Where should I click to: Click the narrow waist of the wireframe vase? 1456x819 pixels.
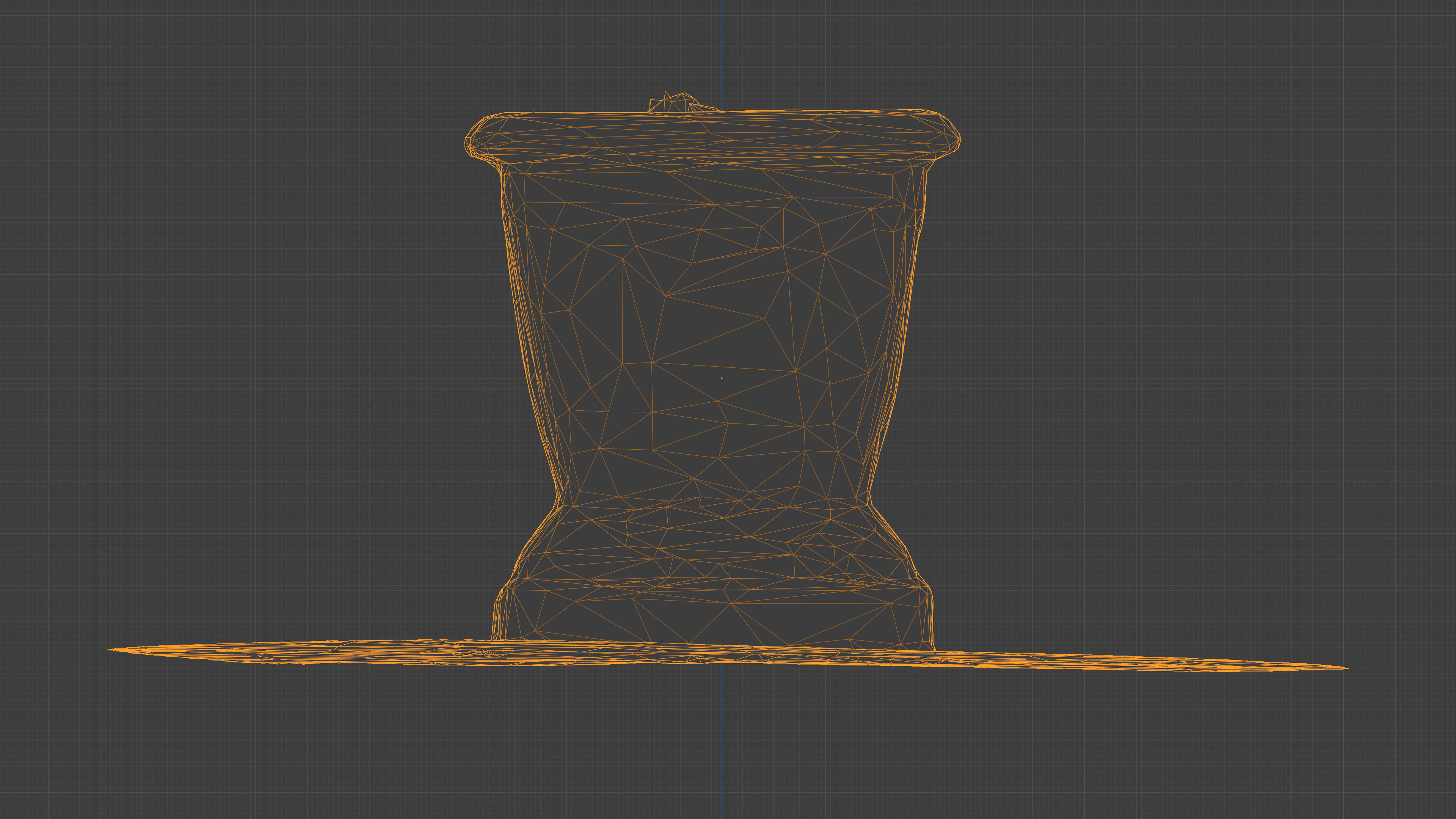713,500
